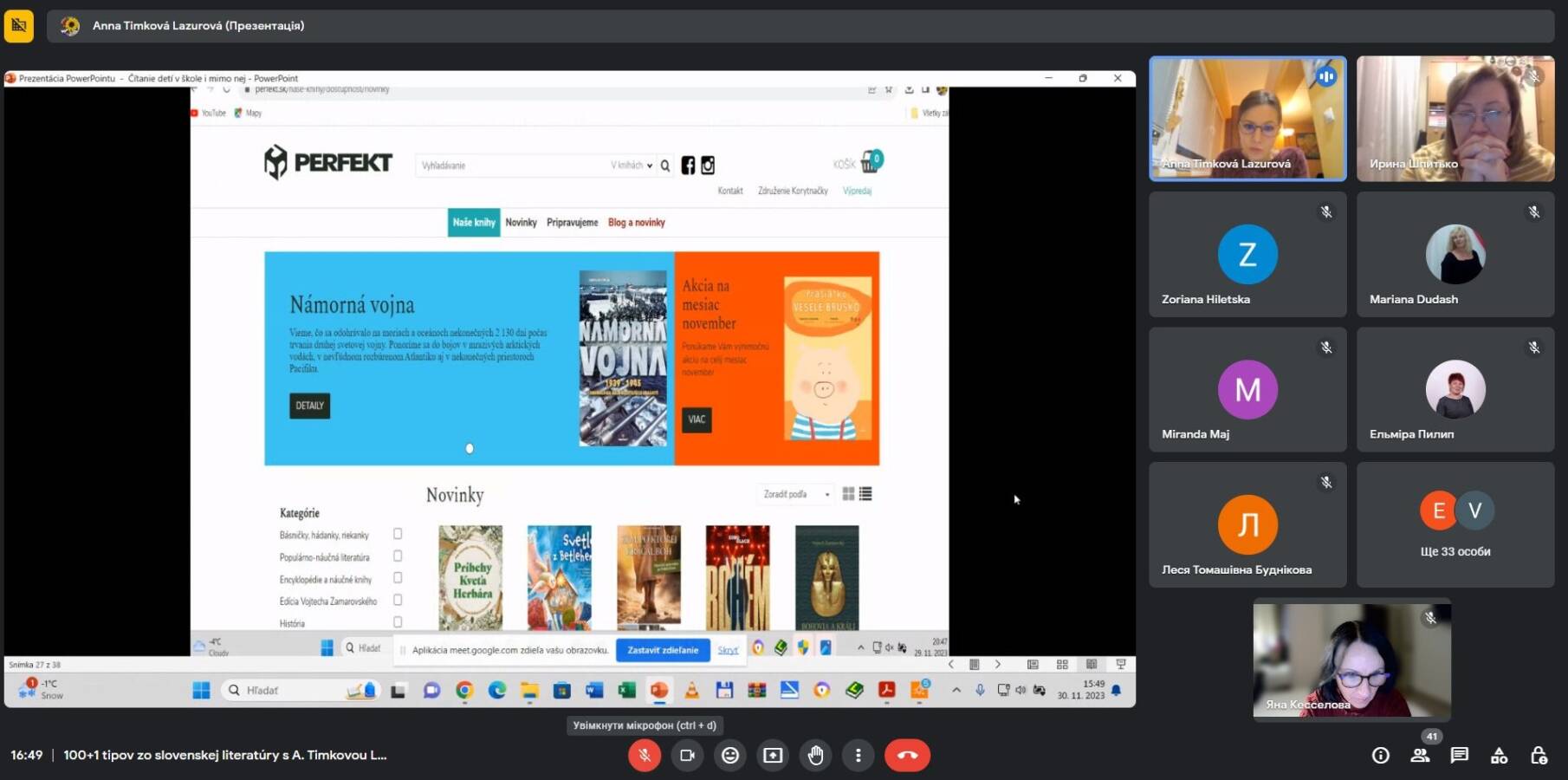Open the emoji reactions panel
1568x780 pixels.
[730, 755]
